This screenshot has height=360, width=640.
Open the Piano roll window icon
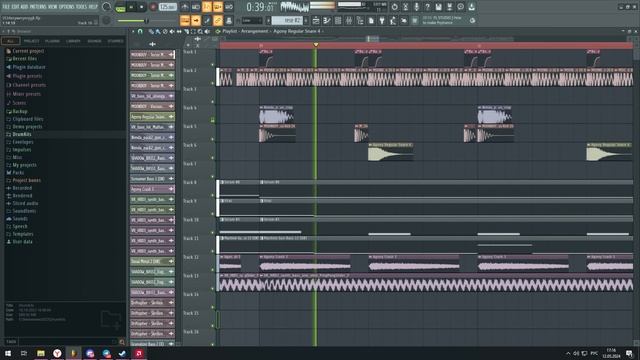tap(327, 20)
